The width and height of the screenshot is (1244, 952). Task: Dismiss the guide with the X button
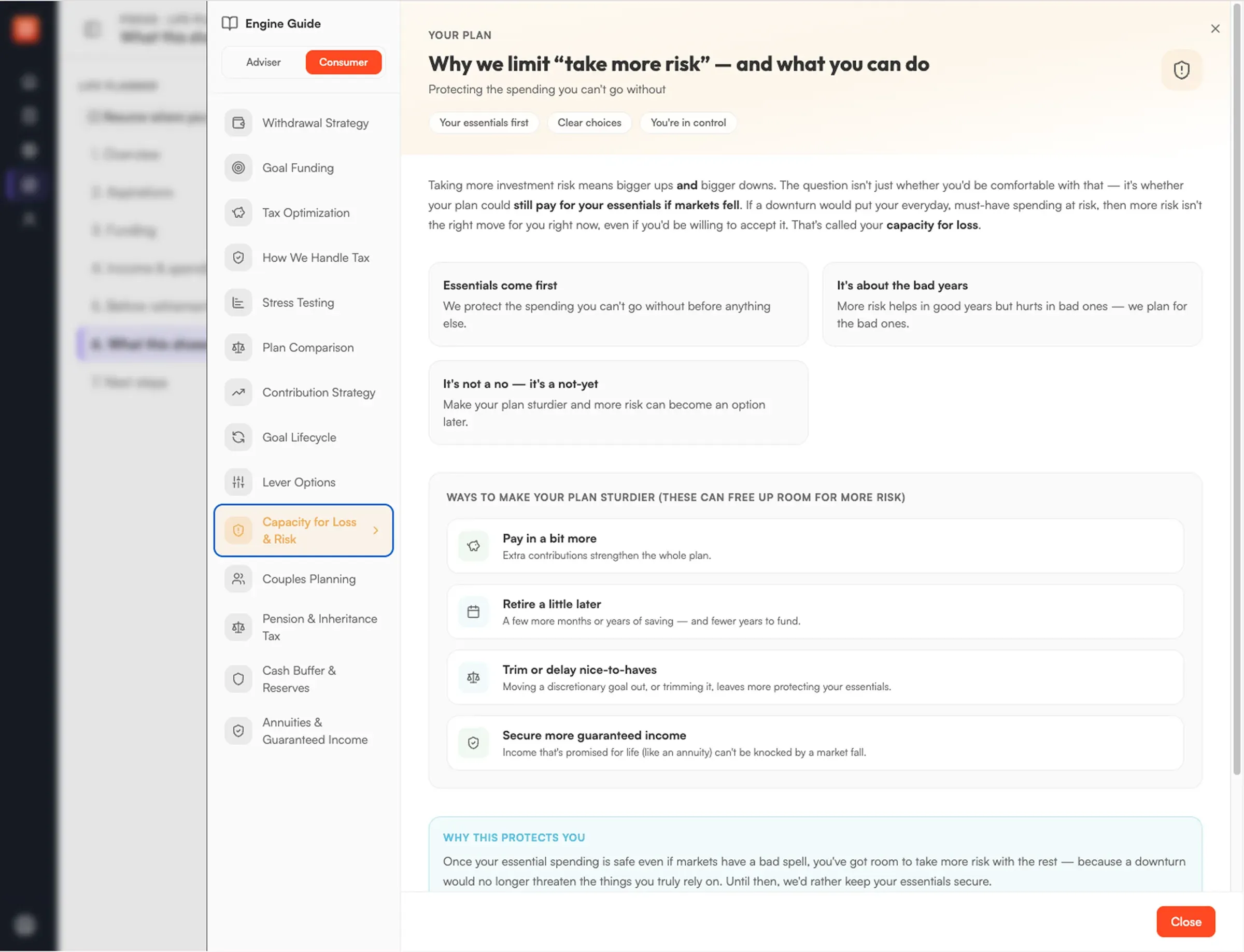(x=1215, y=29)
